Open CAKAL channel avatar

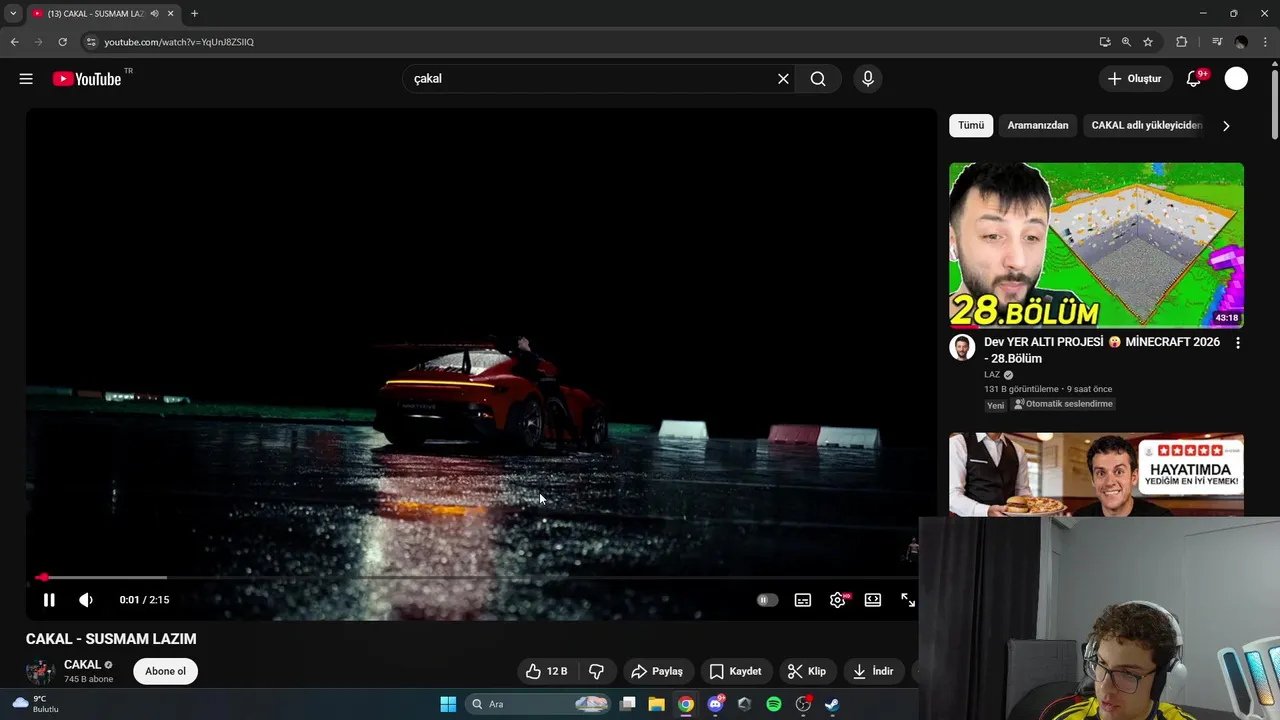pyautogui.click(x=41, y=671)
